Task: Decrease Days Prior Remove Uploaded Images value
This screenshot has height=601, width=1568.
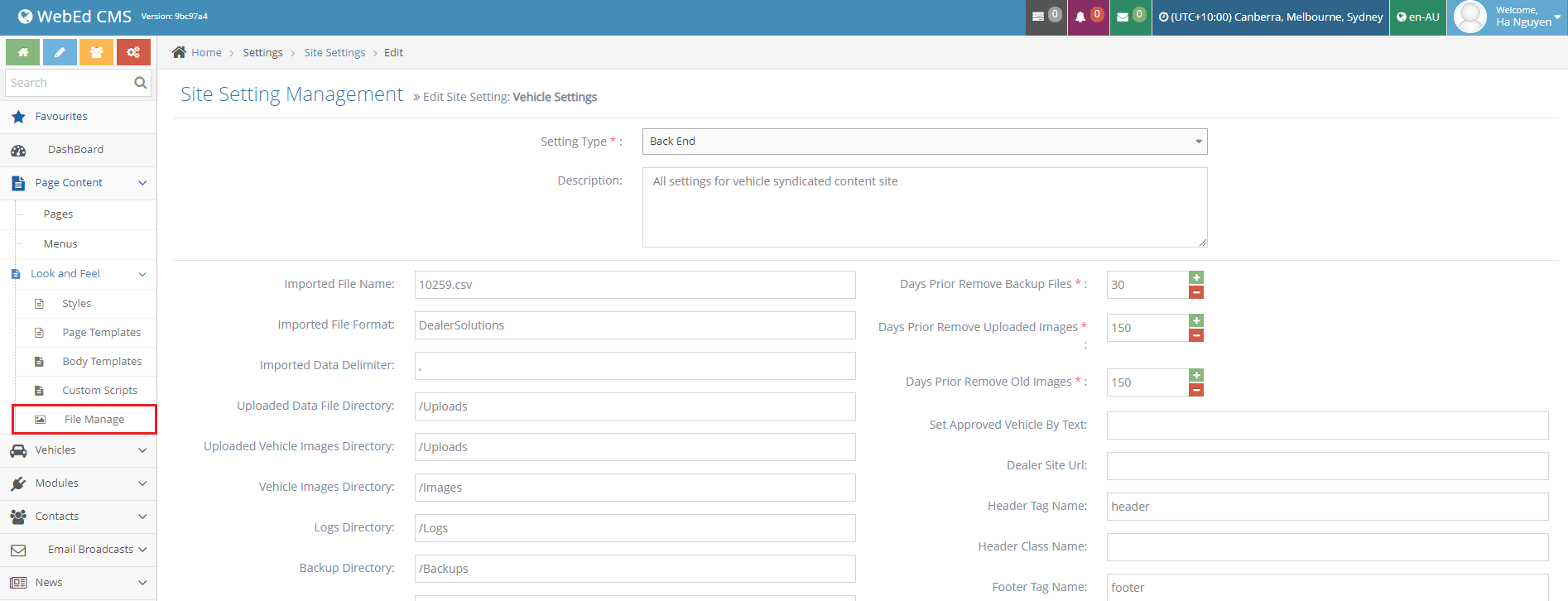Action: (x=1196, y=335)
